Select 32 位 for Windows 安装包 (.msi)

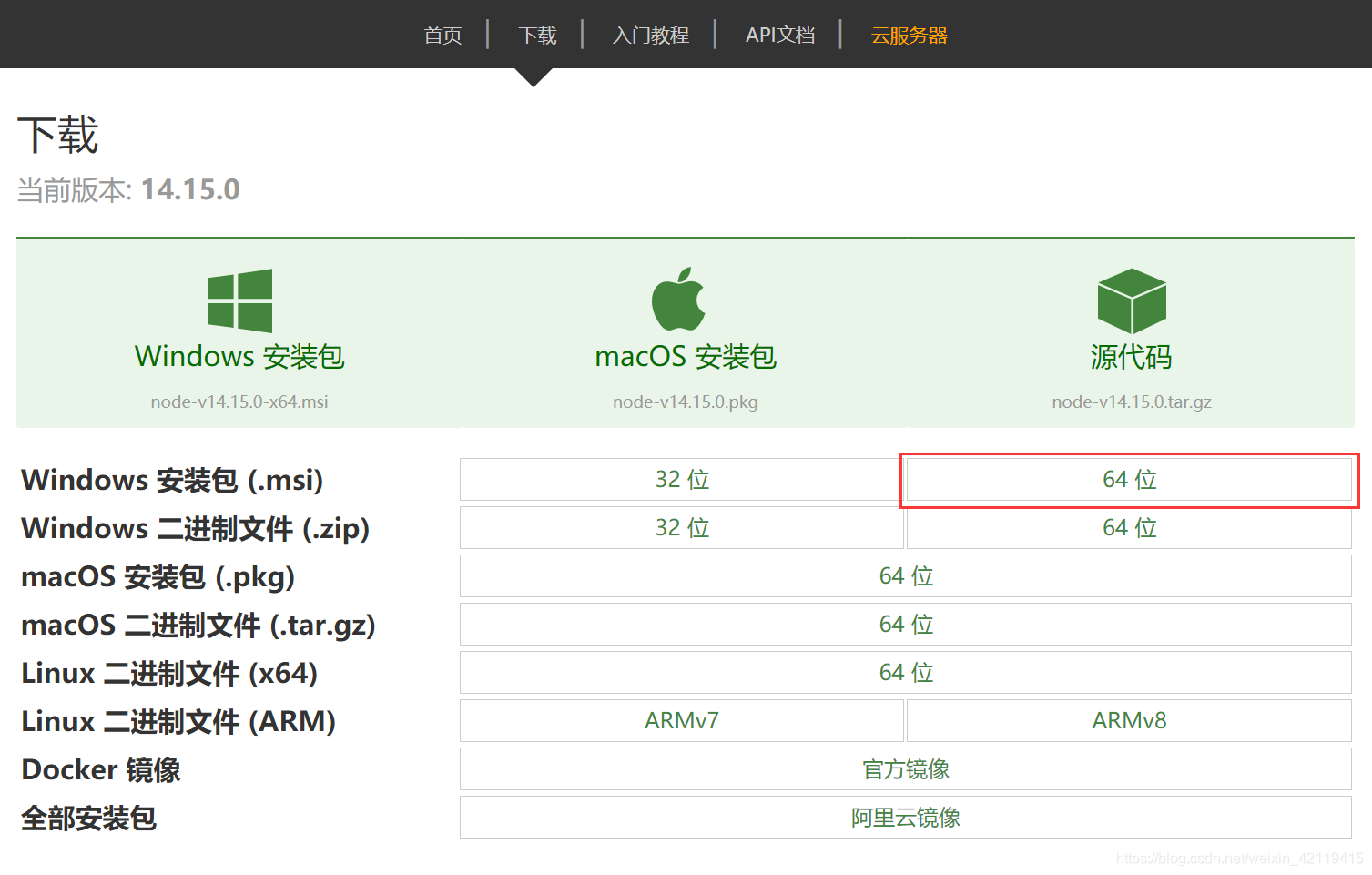tap(682, 479)
